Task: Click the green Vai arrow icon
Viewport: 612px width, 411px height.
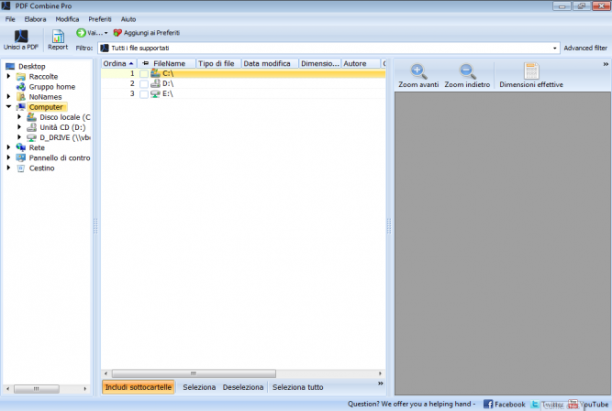Action: [81, 33]
